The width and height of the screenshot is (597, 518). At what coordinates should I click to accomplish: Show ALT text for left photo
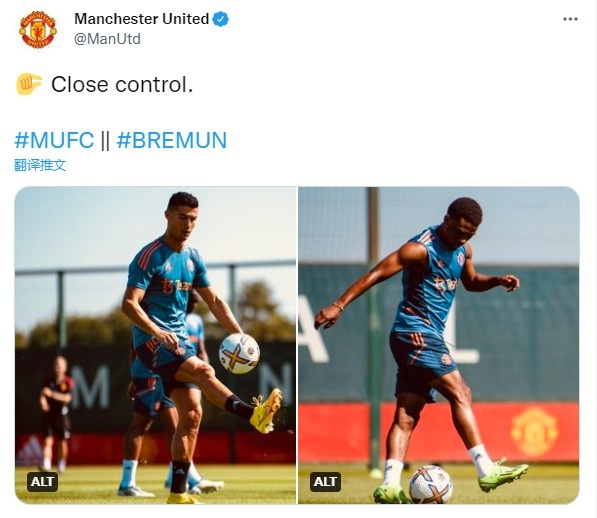(x=42, y=481)
